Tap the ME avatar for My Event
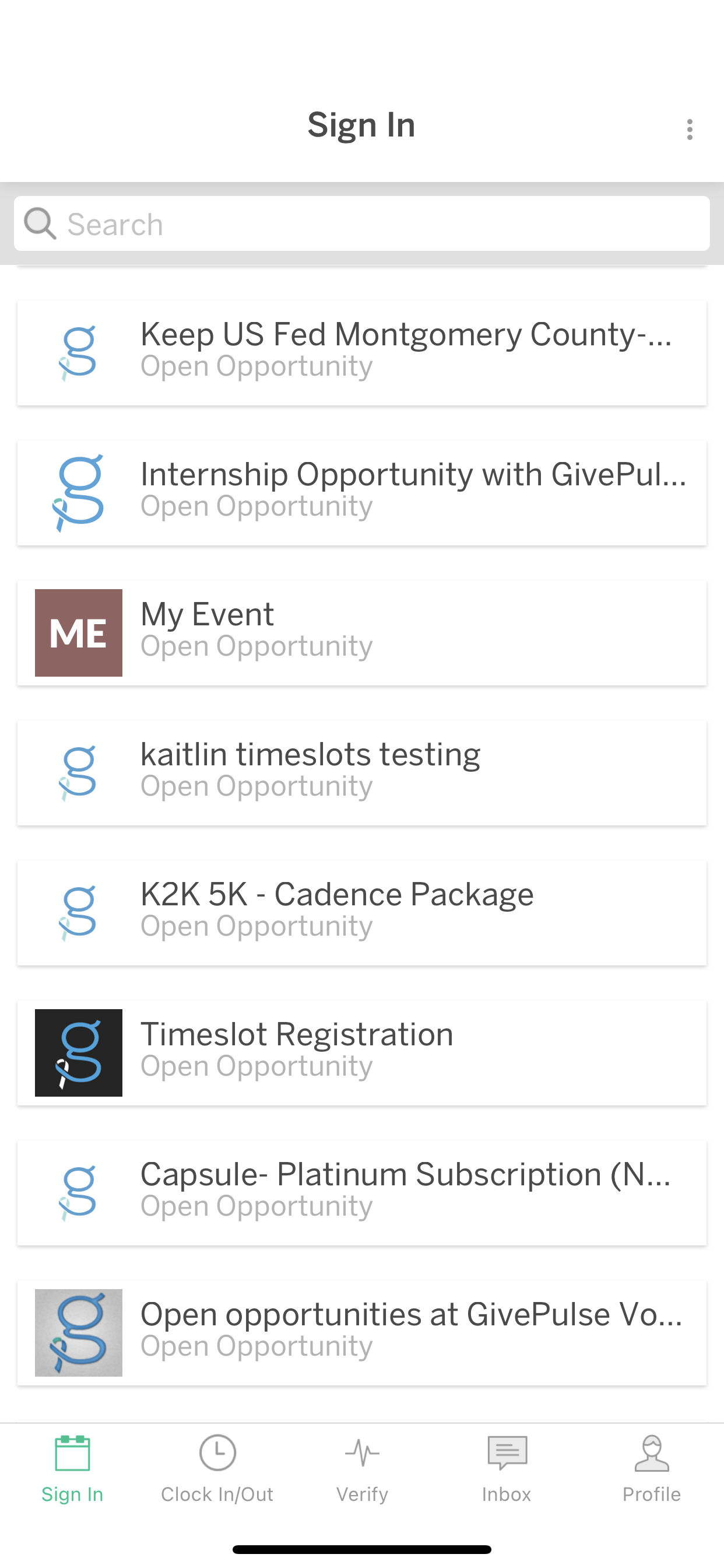The image size is (724, 1568). 79,632
